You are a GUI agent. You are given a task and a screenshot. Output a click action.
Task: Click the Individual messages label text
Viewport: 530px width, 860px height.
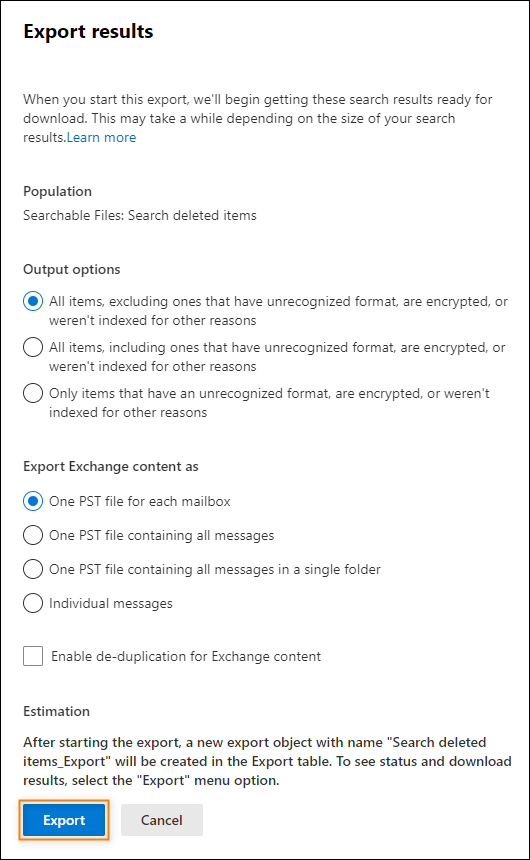pos(111,604)
